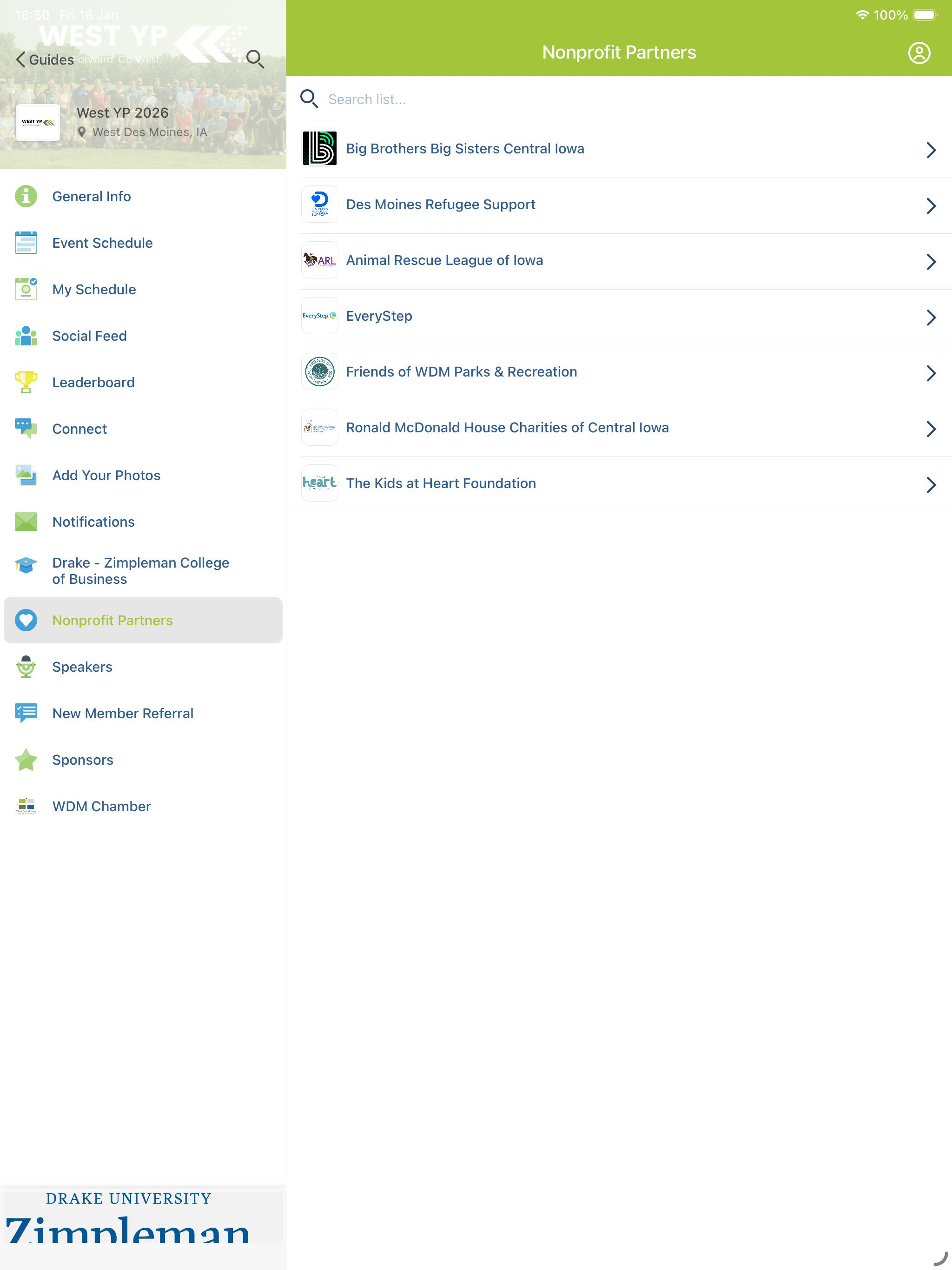Open Big Brothers Big Sisters Central Iowa
The image size is (952, 1270).
coord(619,150)
